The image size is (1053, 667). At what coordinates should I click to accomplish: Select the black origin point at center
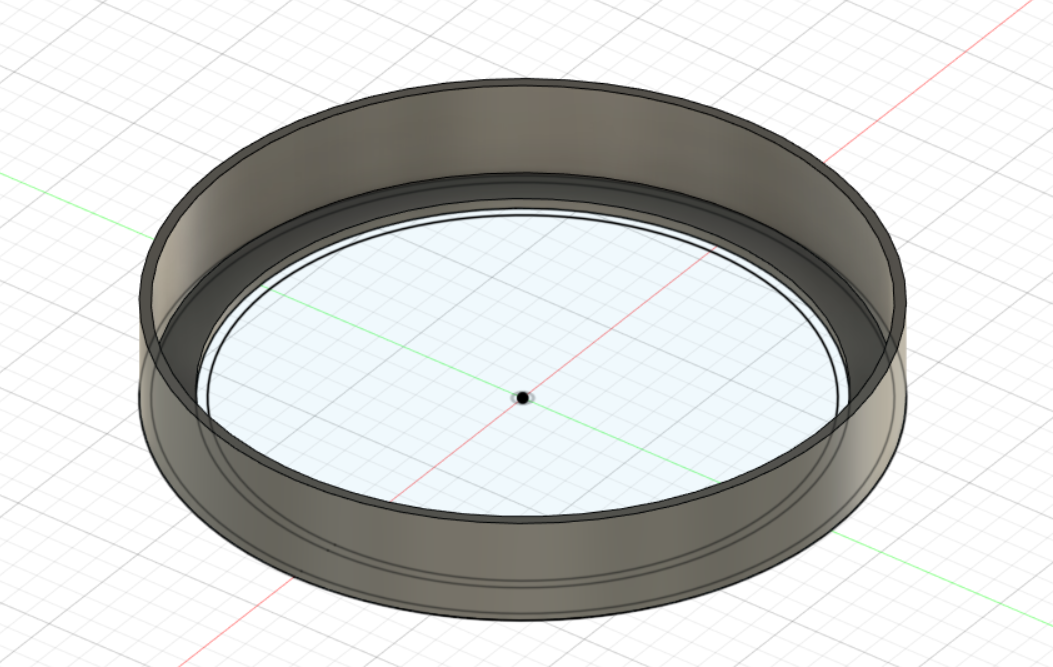click(522, 398)
